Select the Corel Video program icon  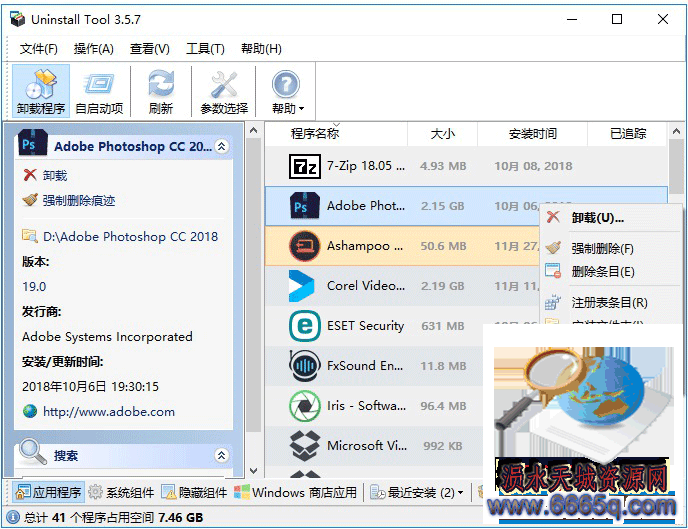[302, 286]
